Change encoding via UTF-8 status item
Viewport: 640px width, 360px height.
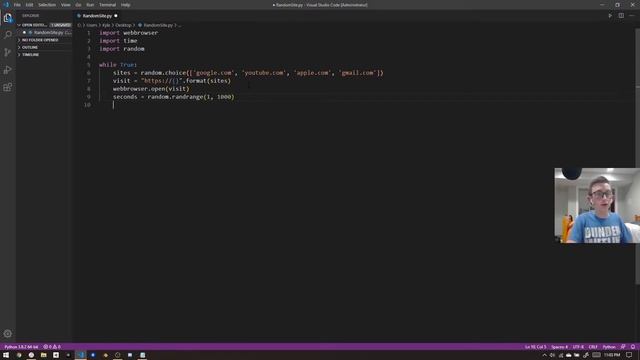[578, 347]
